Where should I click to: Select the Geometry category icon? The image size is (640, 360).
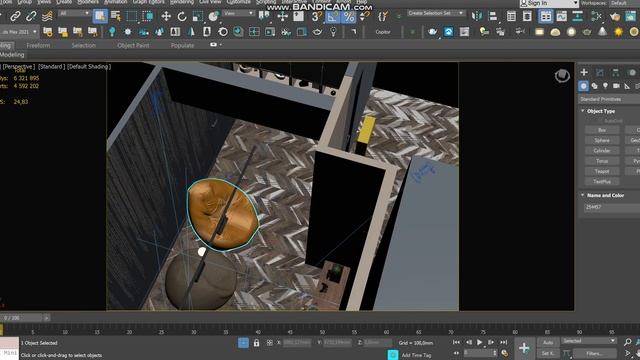[x=584, y=86]
